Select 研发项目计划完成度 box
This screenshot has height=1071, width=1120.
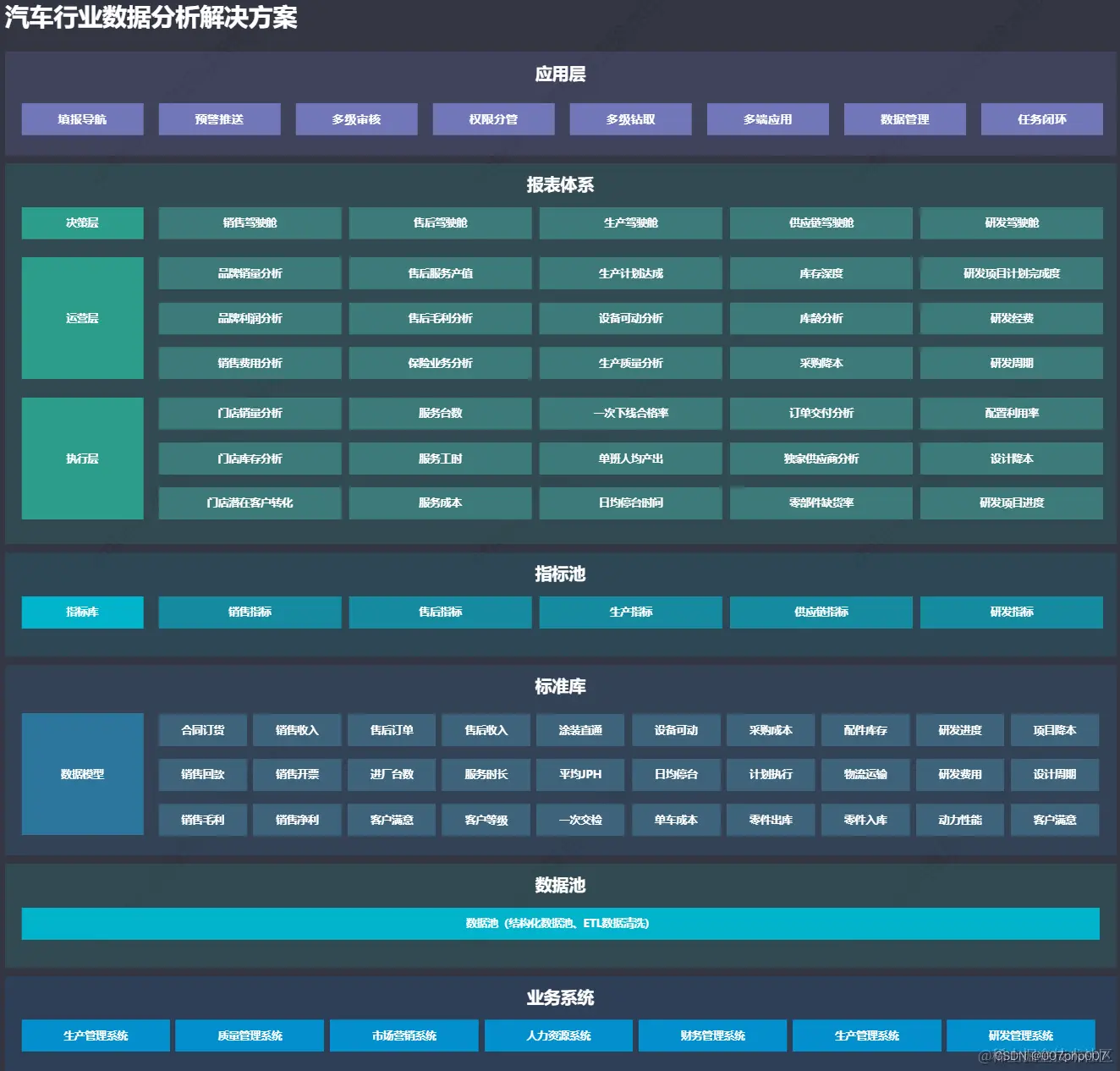pos(1011,273)
